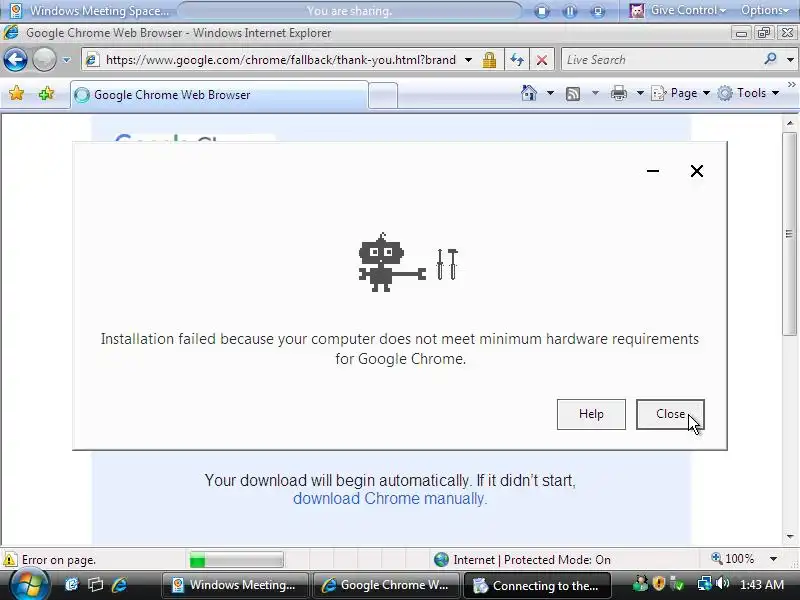Expand the zoom level dropdown arrow

tap(773, 559)
